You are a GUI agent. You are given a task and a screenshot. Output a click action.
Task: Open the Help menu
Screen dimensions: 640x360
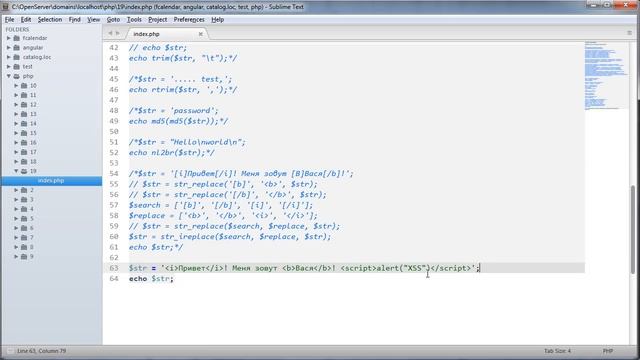[218, 20]
